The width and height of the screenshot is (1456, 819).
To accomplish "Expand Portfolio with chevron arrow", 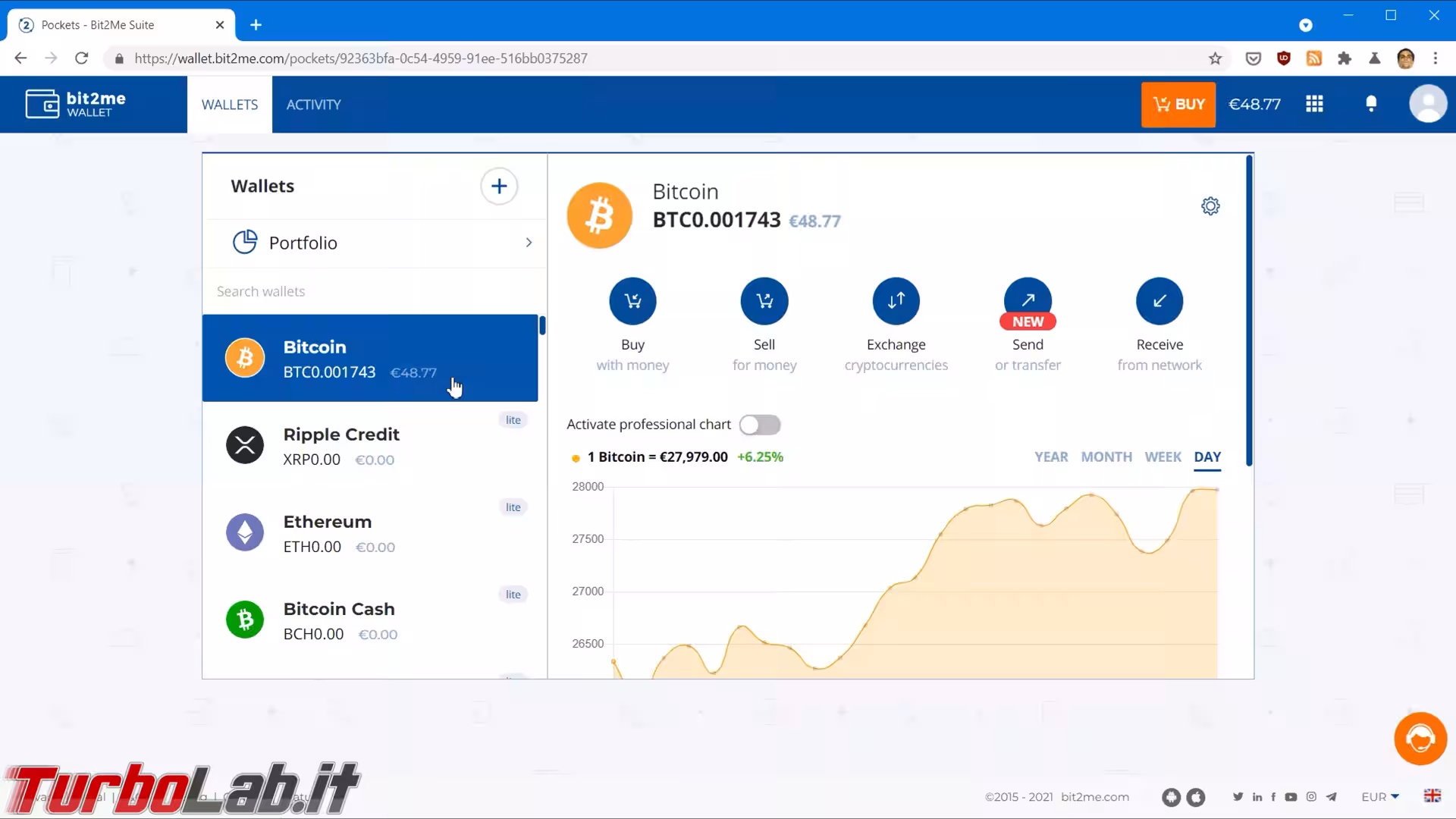I will click(x=529, y=243).
